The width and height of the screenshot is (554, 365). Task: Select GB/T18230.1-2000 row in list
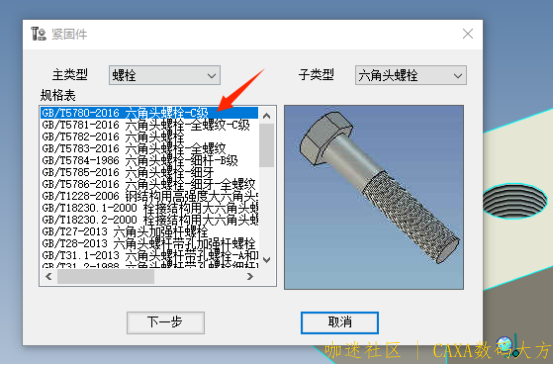click(149, 208)
